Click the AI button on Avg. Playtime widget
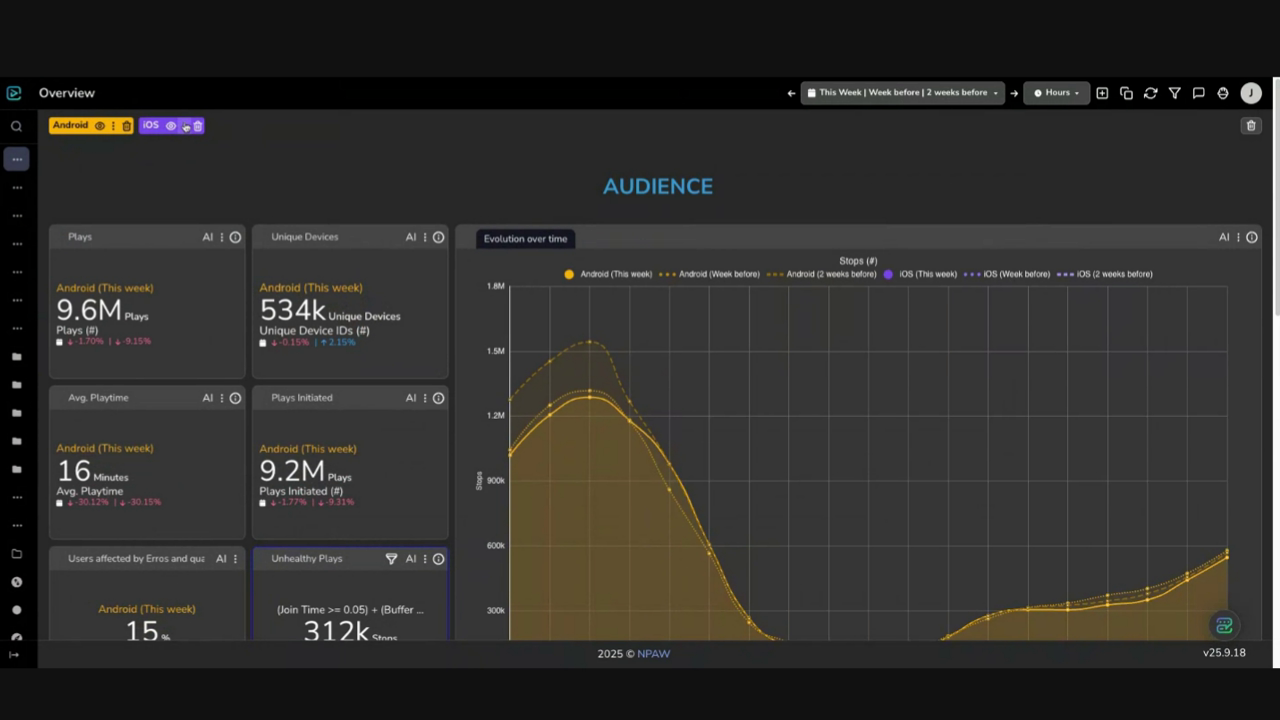Screen dimensions: 1280x720 pyautogui.click(x=208, y=398)
